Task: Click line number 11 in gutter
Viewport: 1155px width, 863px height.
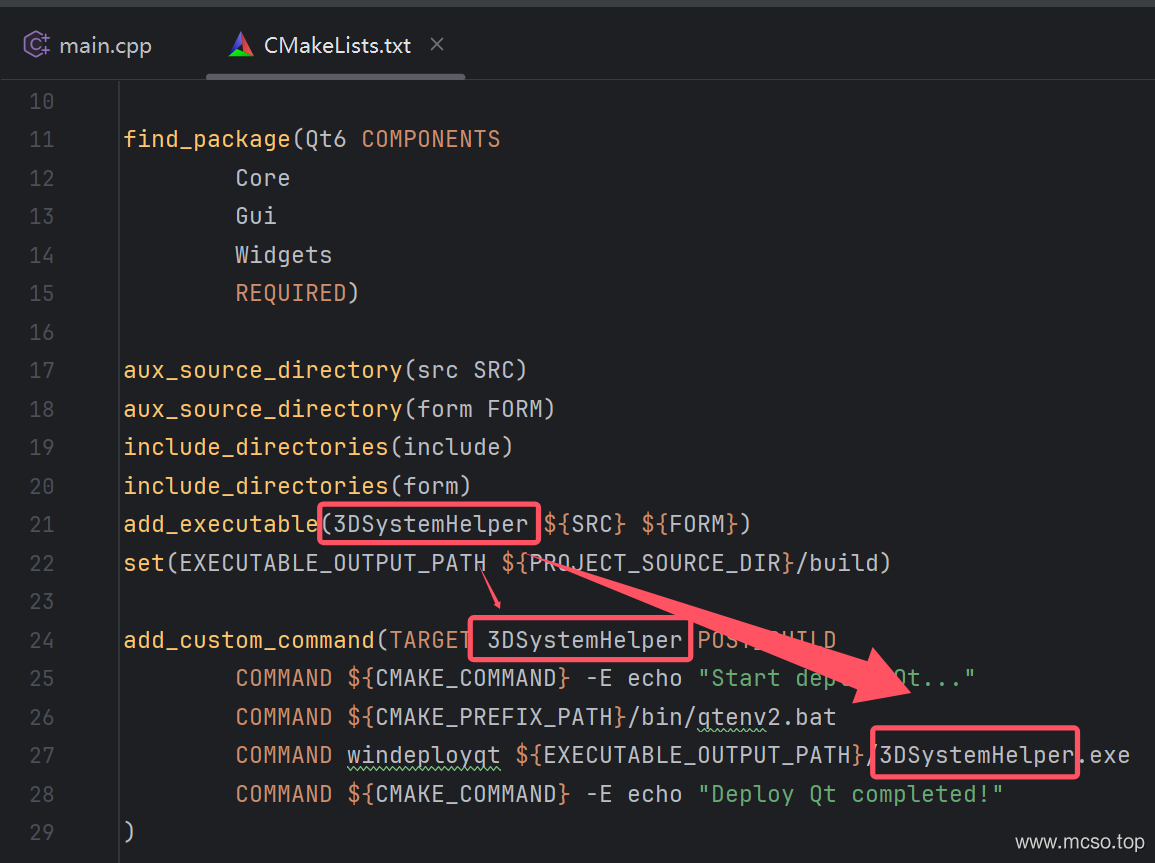Action: click(41, 140)
